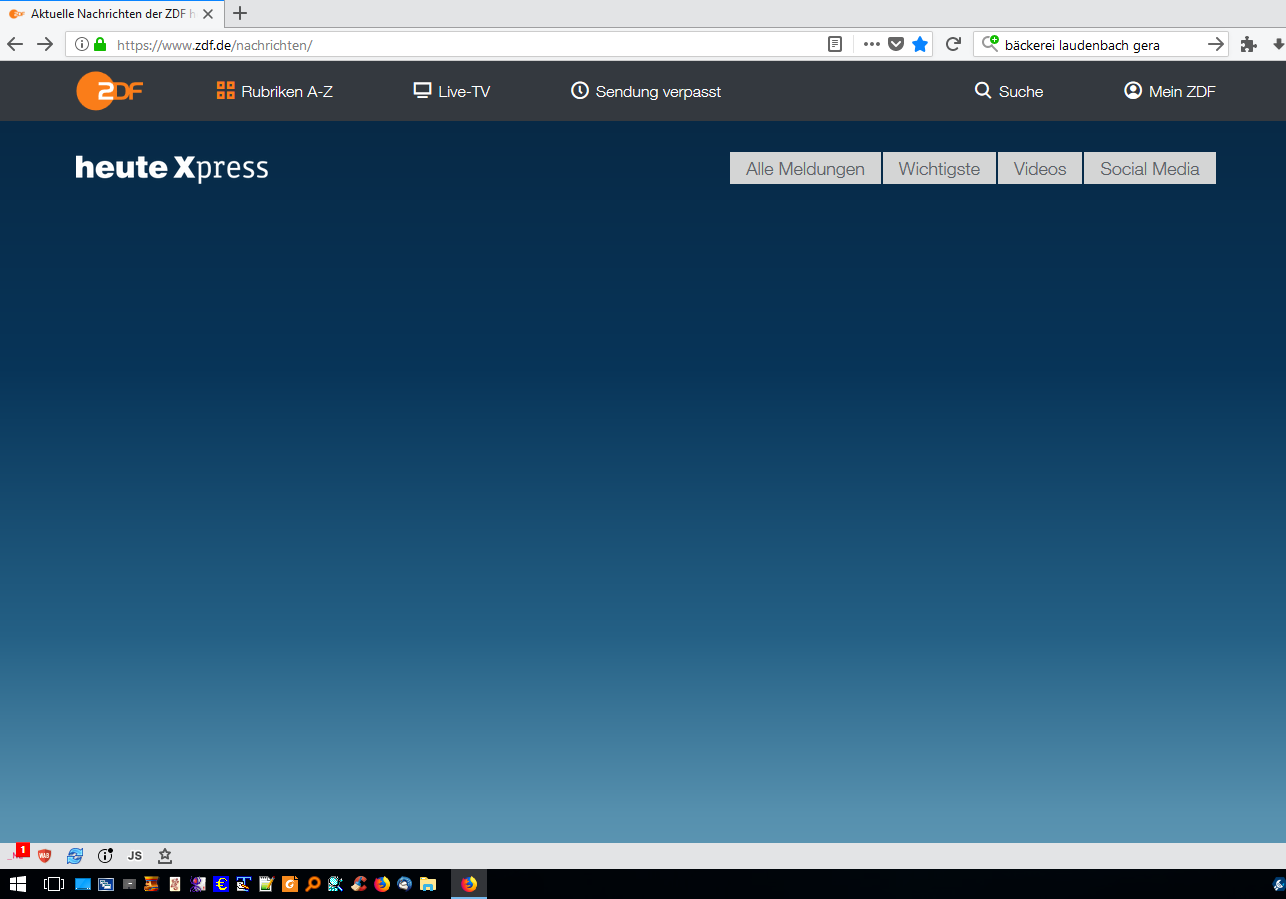1286x899 pixels.
Task: Open the Windows Start menu
Action: [17, 884]
